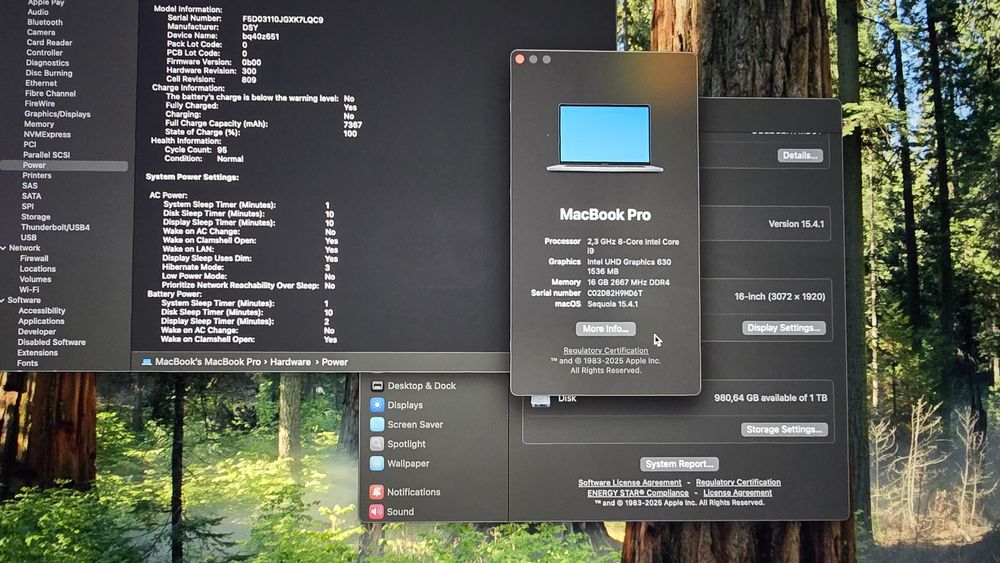Select Storage in the sidebar
This screenshot has height=563, width=1000.
coord(36,217)
